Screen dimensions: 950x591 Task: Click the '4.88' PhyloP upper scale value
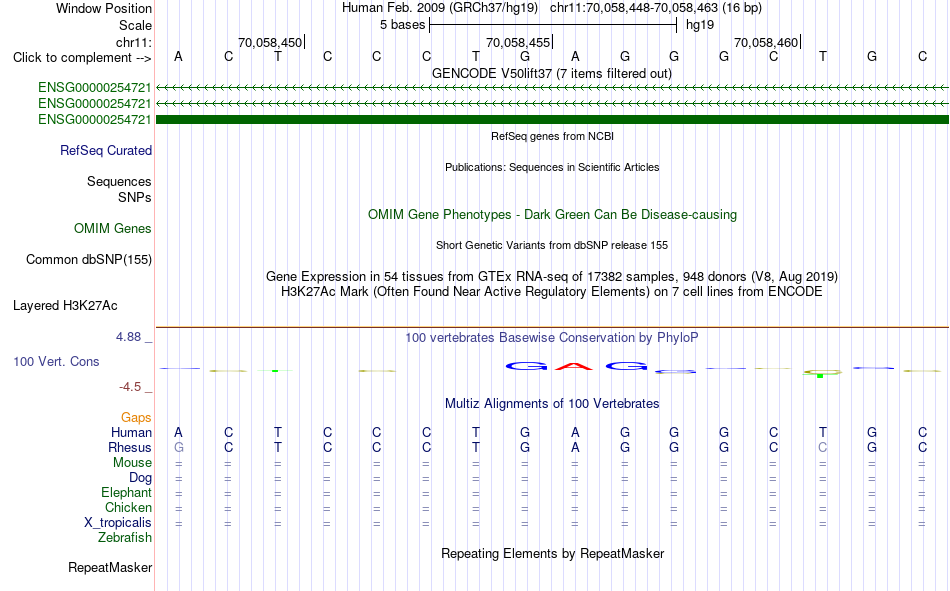point(128,337)
